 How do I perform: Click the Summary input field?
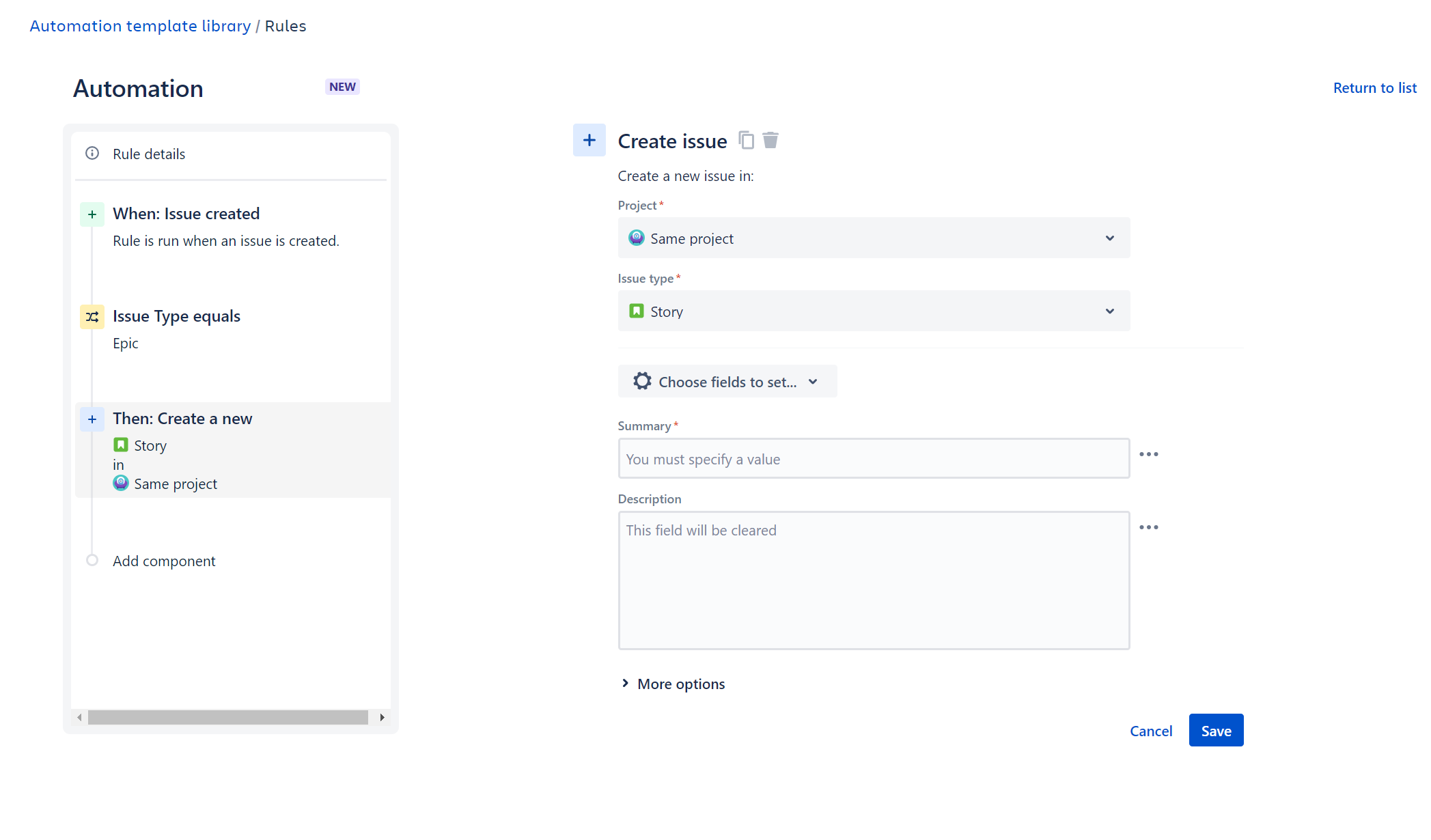click(873, 458)
